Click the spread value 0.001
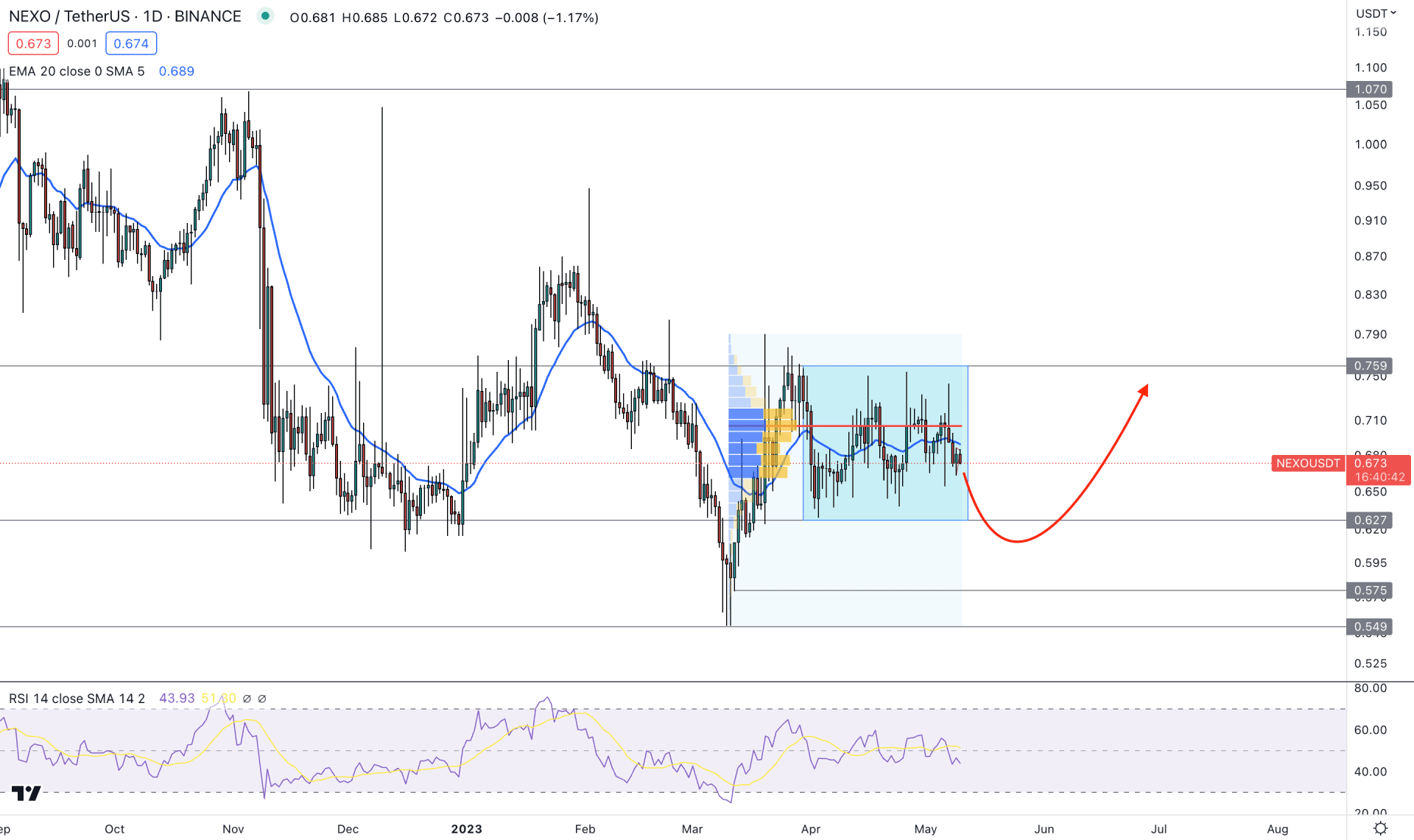The height and width of the screenshot is (840, 1414). (82, 43)
